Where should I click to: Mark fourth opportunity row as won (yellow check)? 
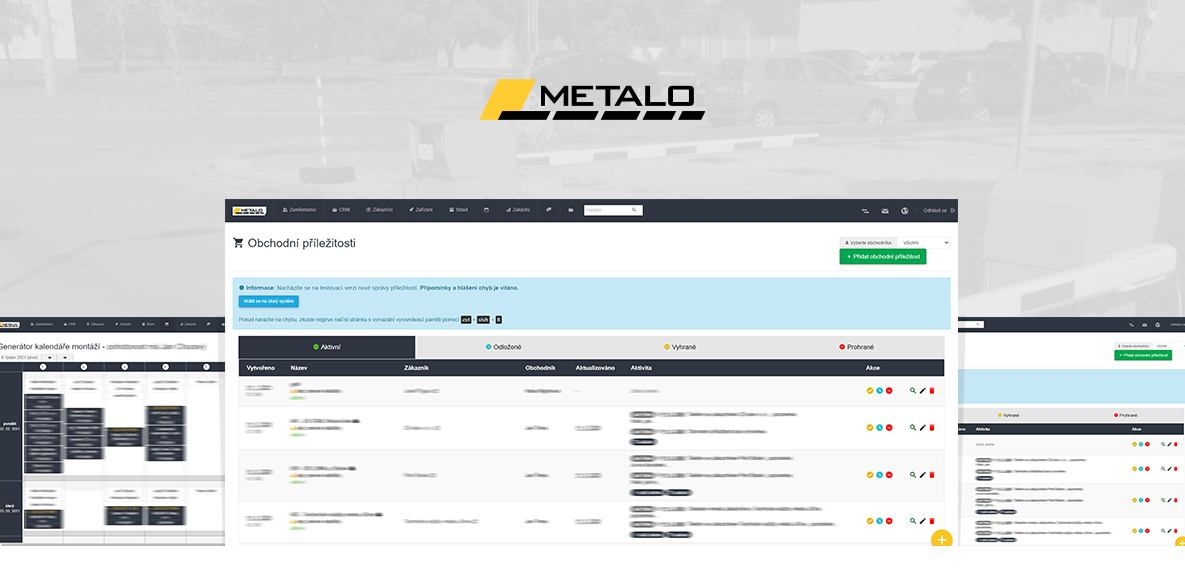point(870,521)
